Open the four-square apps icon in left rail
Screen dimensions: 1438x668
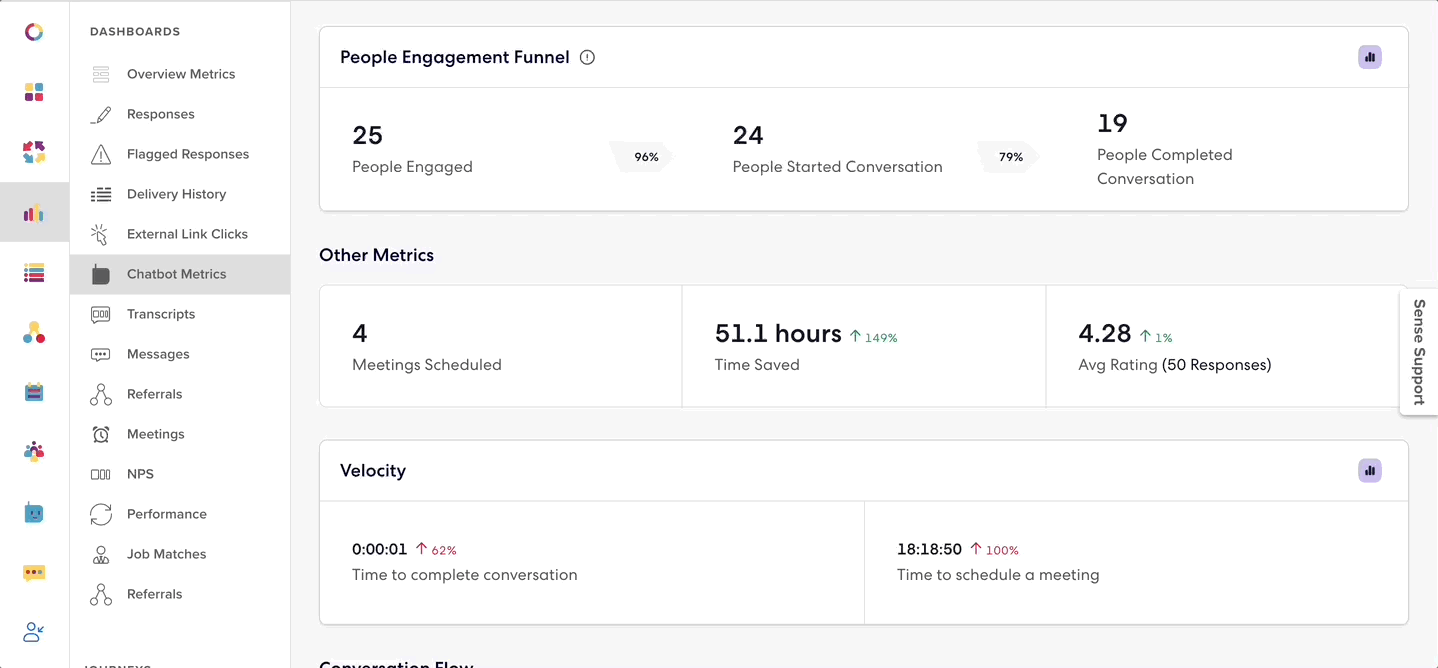(34, 92)
